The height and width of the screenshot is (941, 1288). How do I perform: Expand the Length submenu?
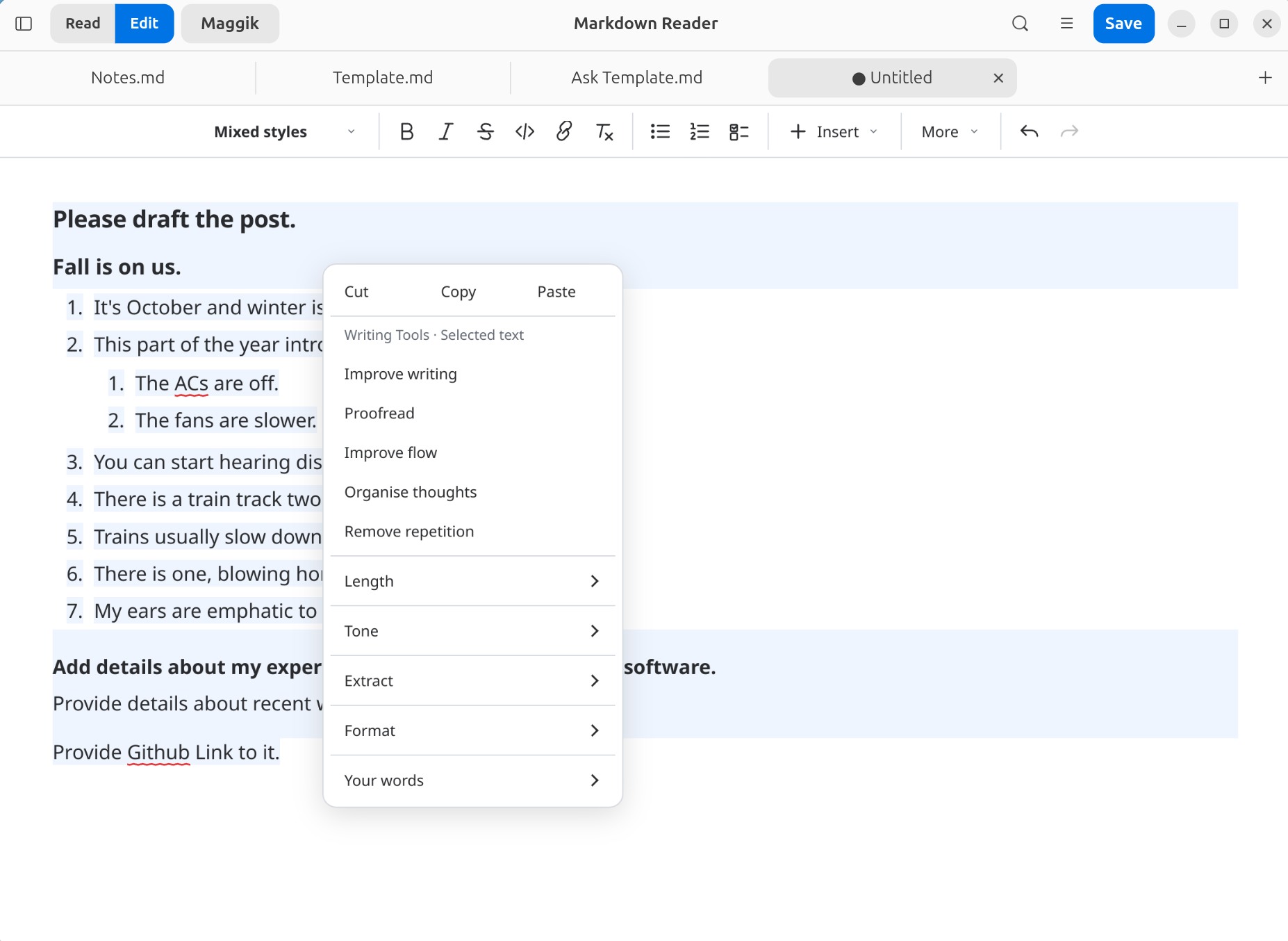coord(472,581)
